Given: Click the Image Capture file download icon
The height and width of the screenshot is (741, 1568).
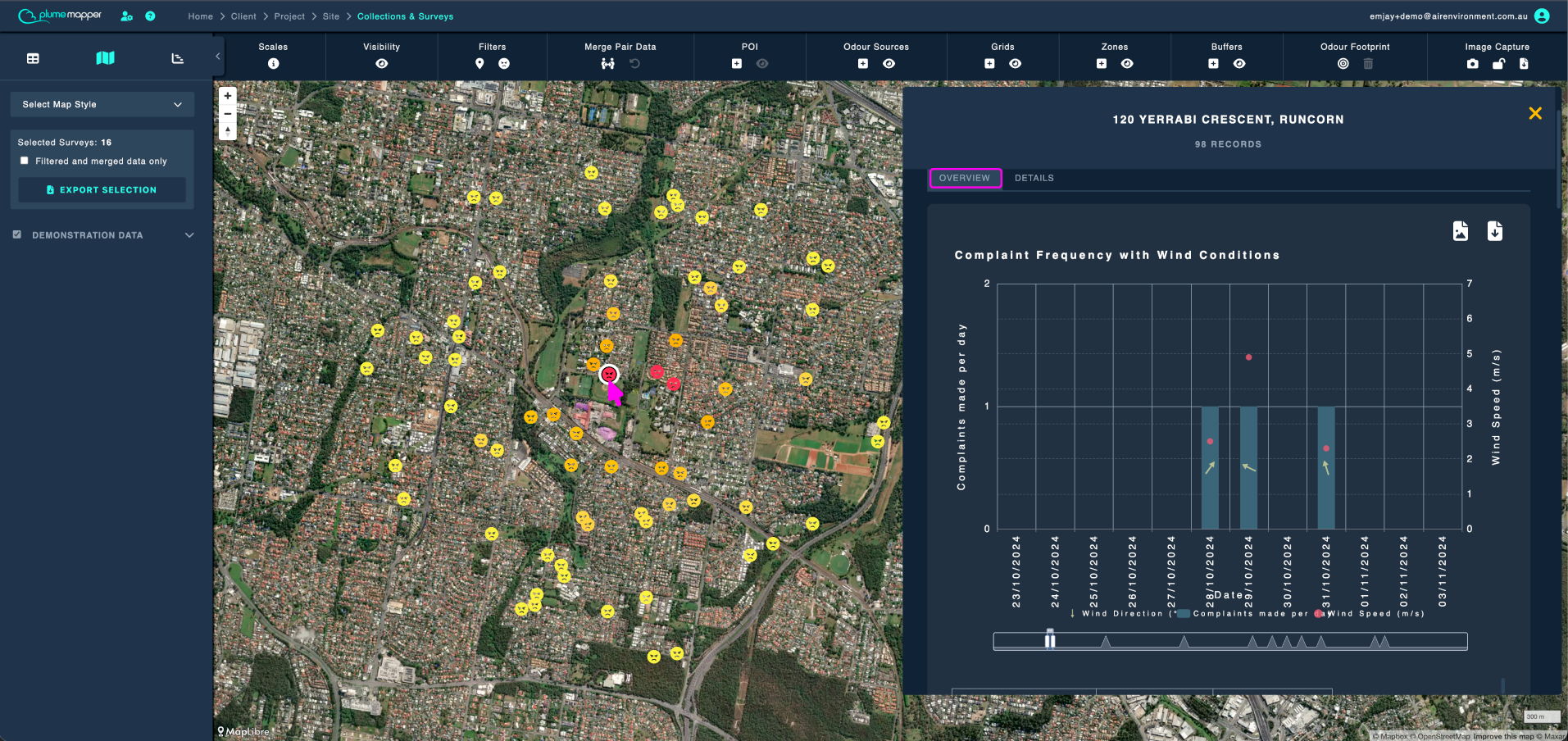Looking at the screenshot, I should point(1524,63).
